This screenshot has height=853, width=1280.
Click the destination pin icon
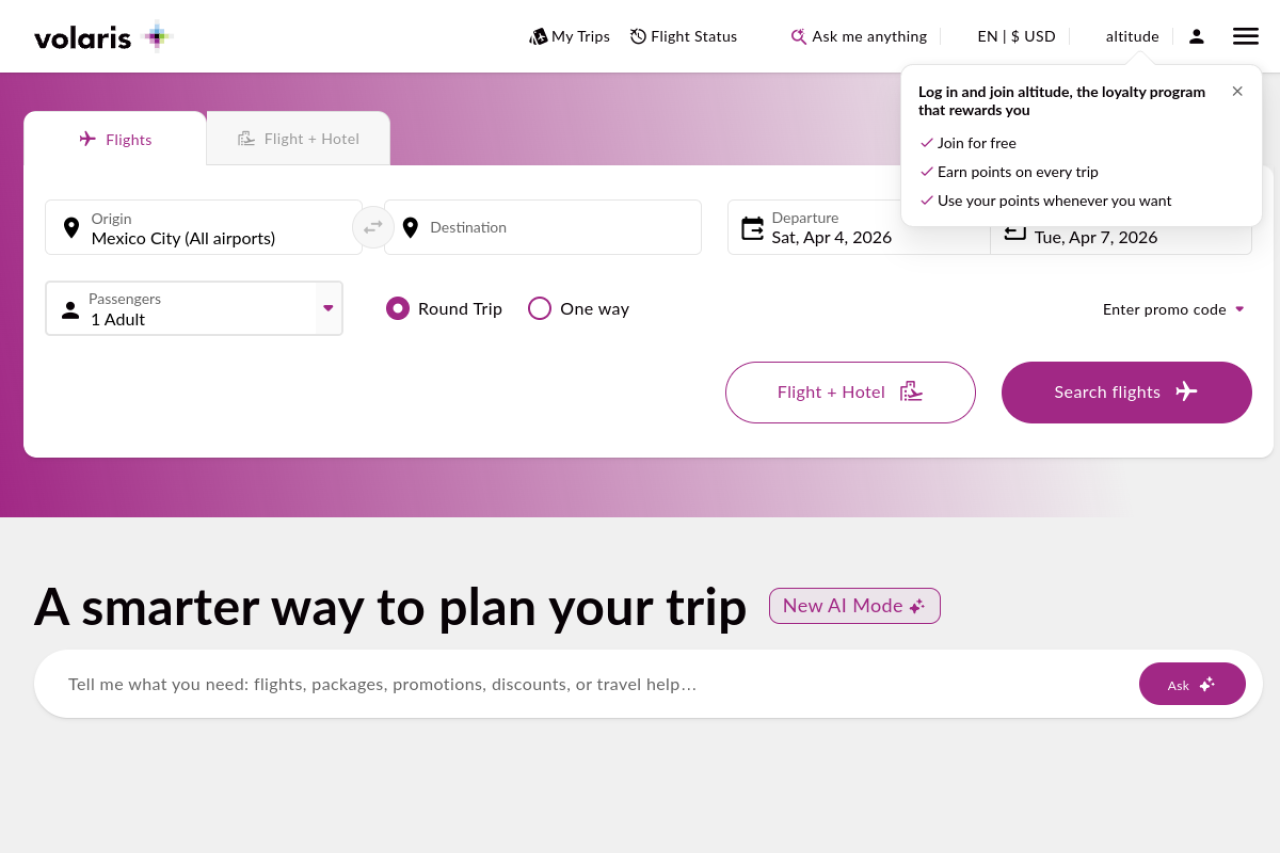pos(410,228)
